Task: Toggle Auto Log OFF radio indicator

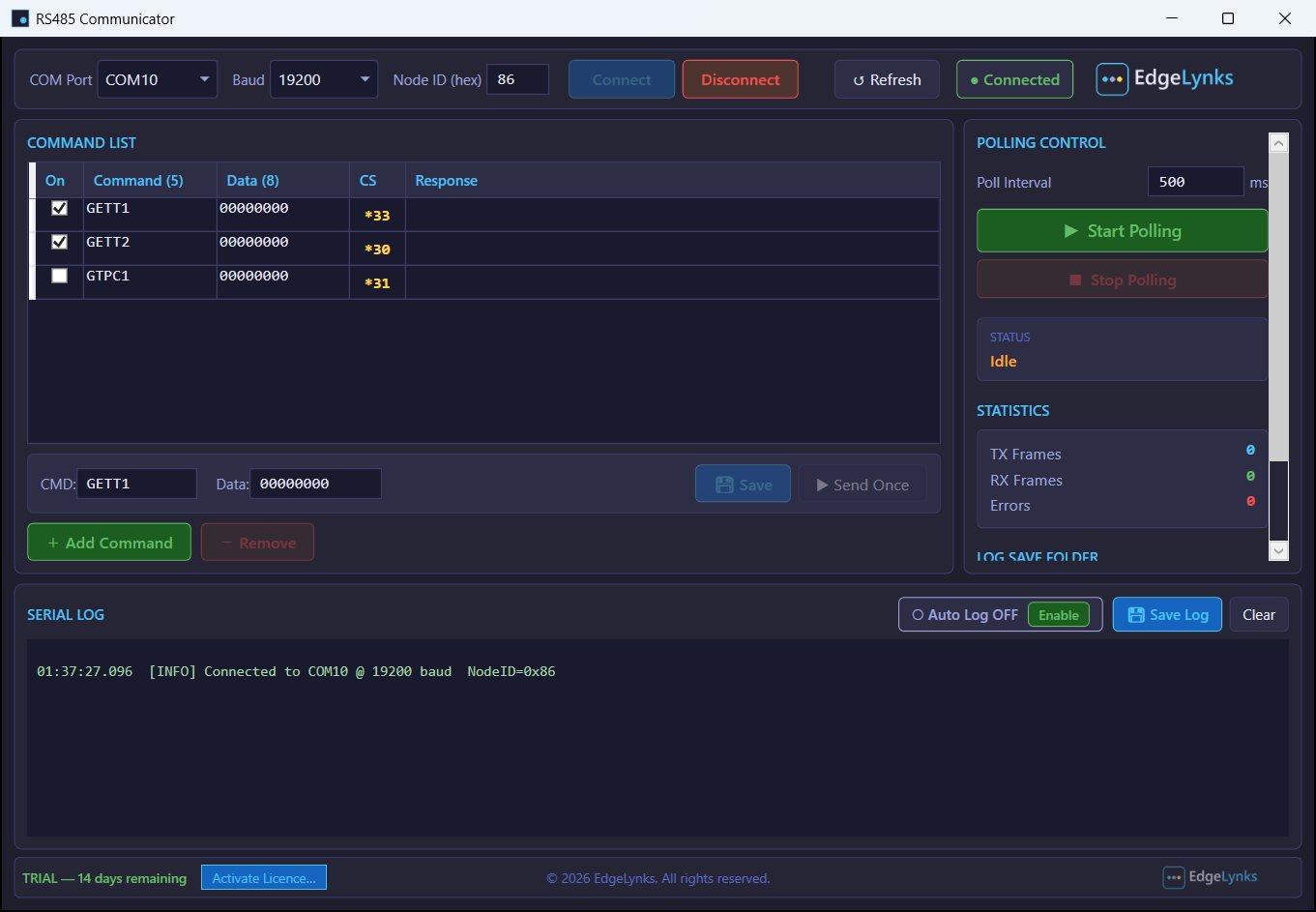Action: tap(918, 615)
